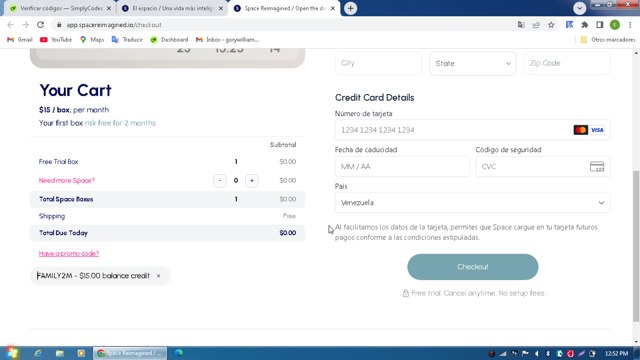
Task: Select Chrome Space Reimagined taskbar button
Action: [x=130, y=353]
